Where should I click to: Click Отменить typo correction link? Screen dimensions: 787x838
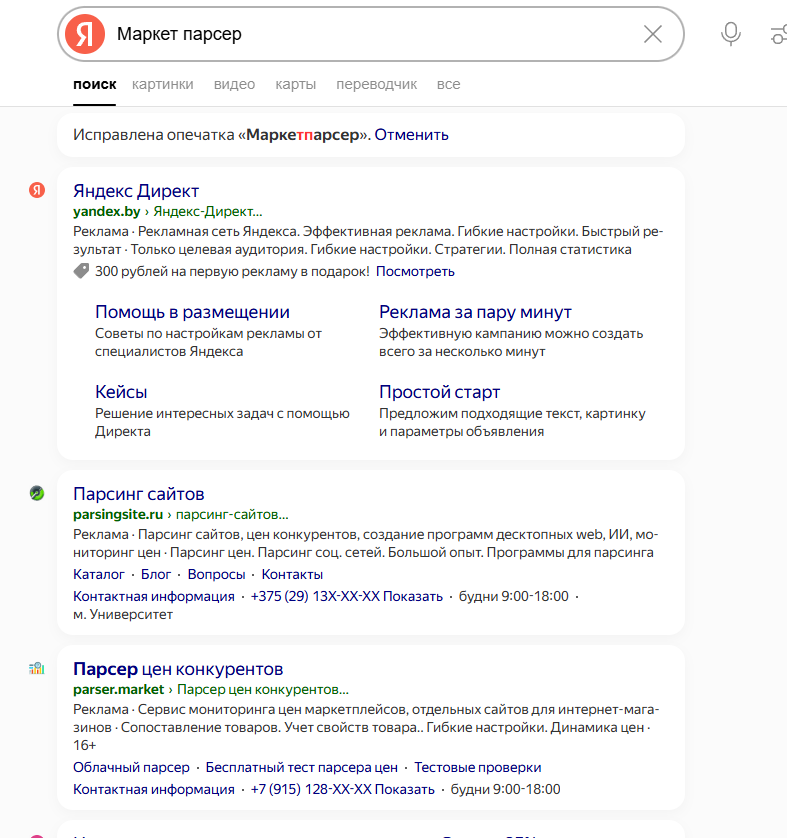point(411,135)
